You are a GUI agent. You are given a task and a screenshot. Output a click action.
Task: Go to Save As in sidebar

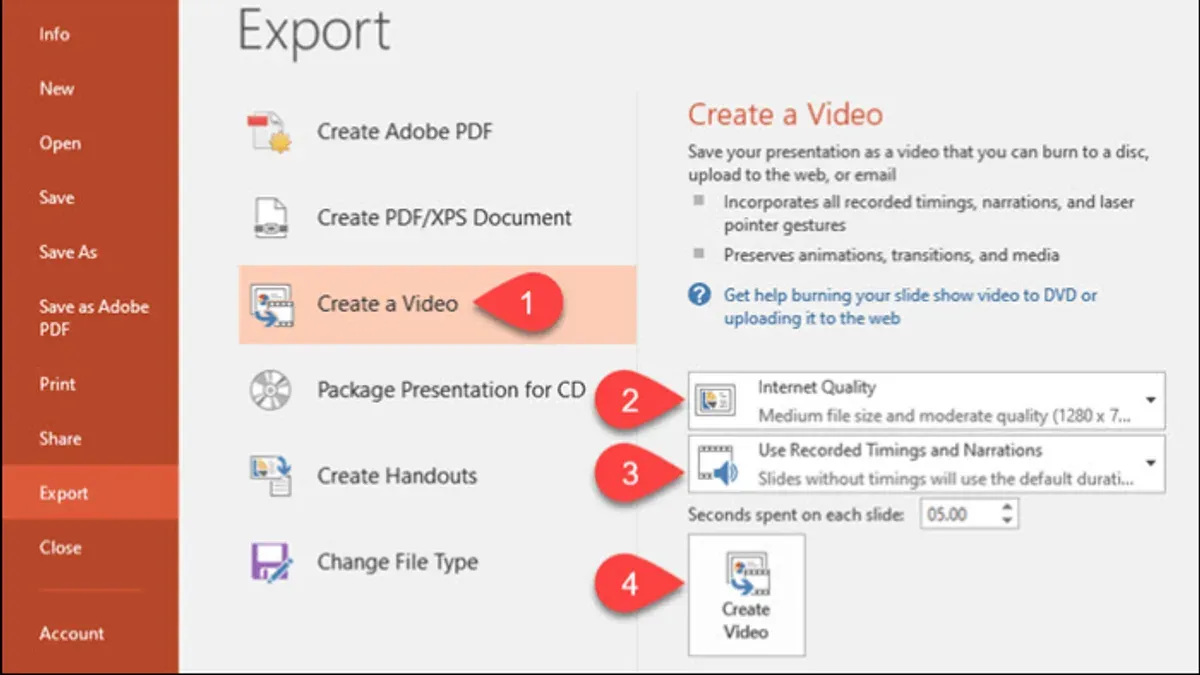(x=68, y=252)
